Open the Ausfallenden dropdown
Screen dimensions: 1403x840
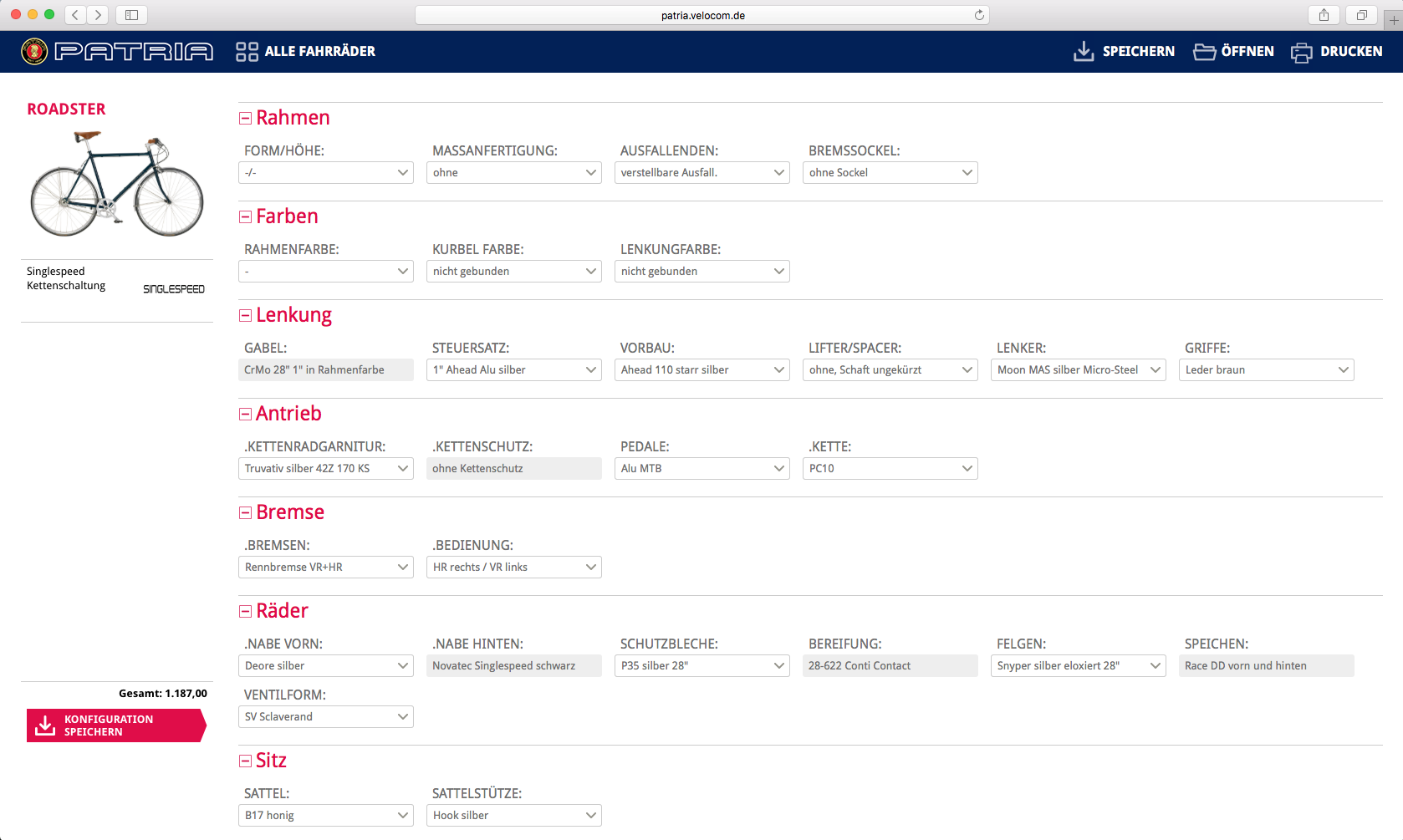[x=702, y=173]
